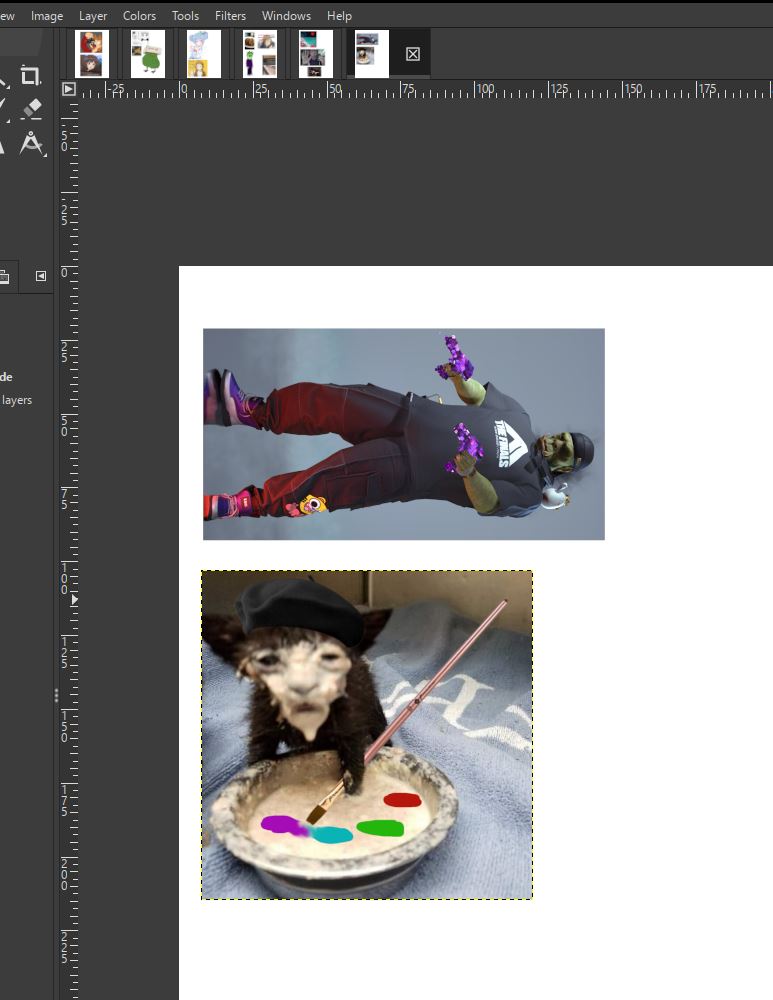Open the Tools menu
The width and height of the screenshot is (773, 1000).
[x=186, y=16]
